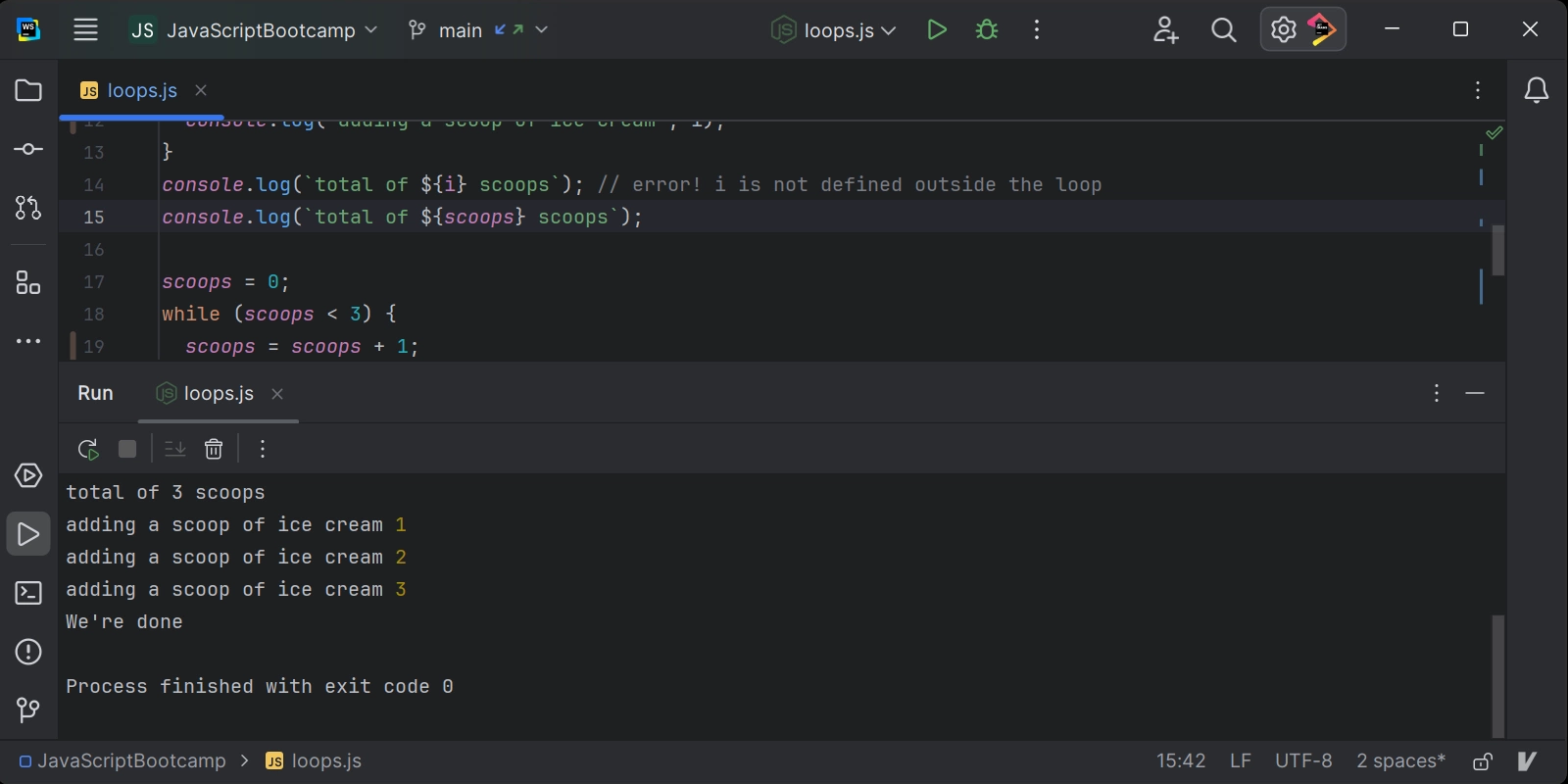Open the Notifications bell
Image resolution: width=1568 pixels, height=784 pixels.
point(1537,90)
